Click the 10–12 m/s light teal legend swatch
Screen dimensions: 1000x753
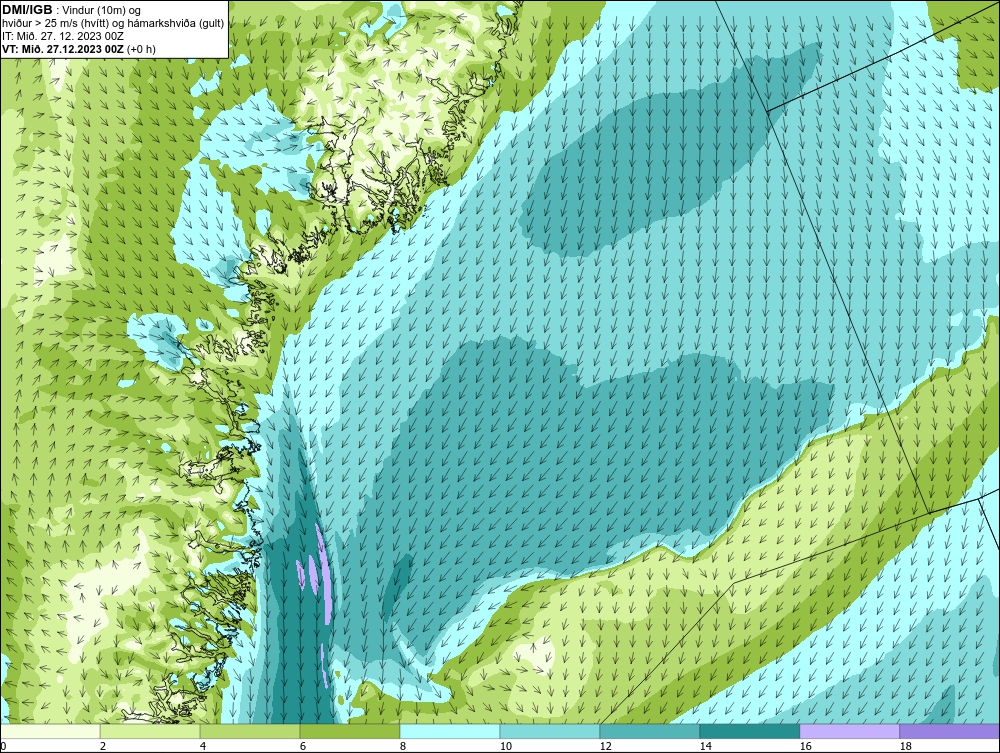click(550, 731)
